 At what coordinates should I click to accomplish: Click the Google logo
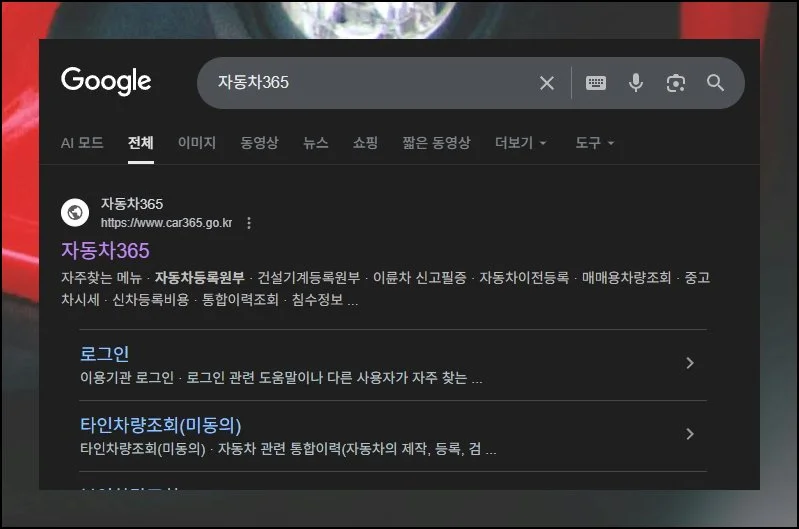coord(106,81)
